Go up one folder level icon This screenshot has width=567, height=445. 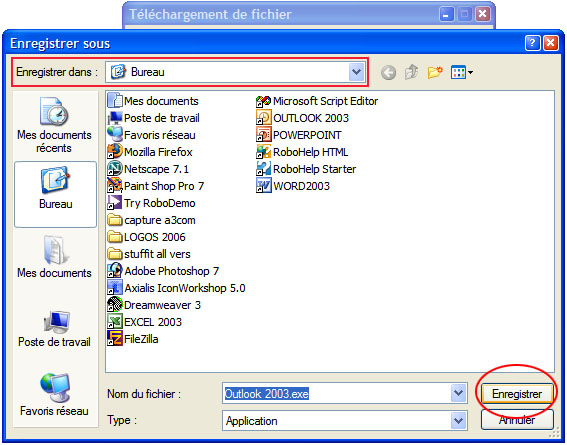click(x=411, y=72)
